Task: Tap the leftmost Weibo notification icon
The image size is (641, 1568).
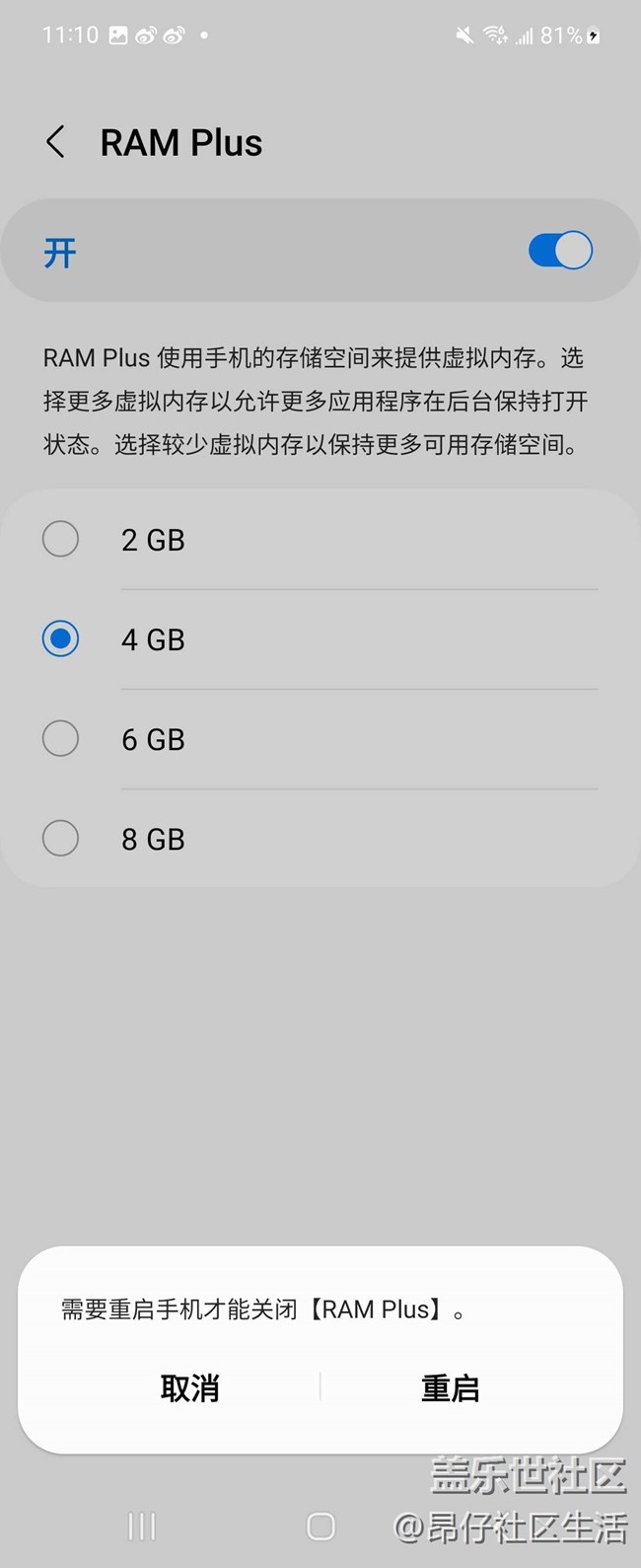Action: point(146,36)
